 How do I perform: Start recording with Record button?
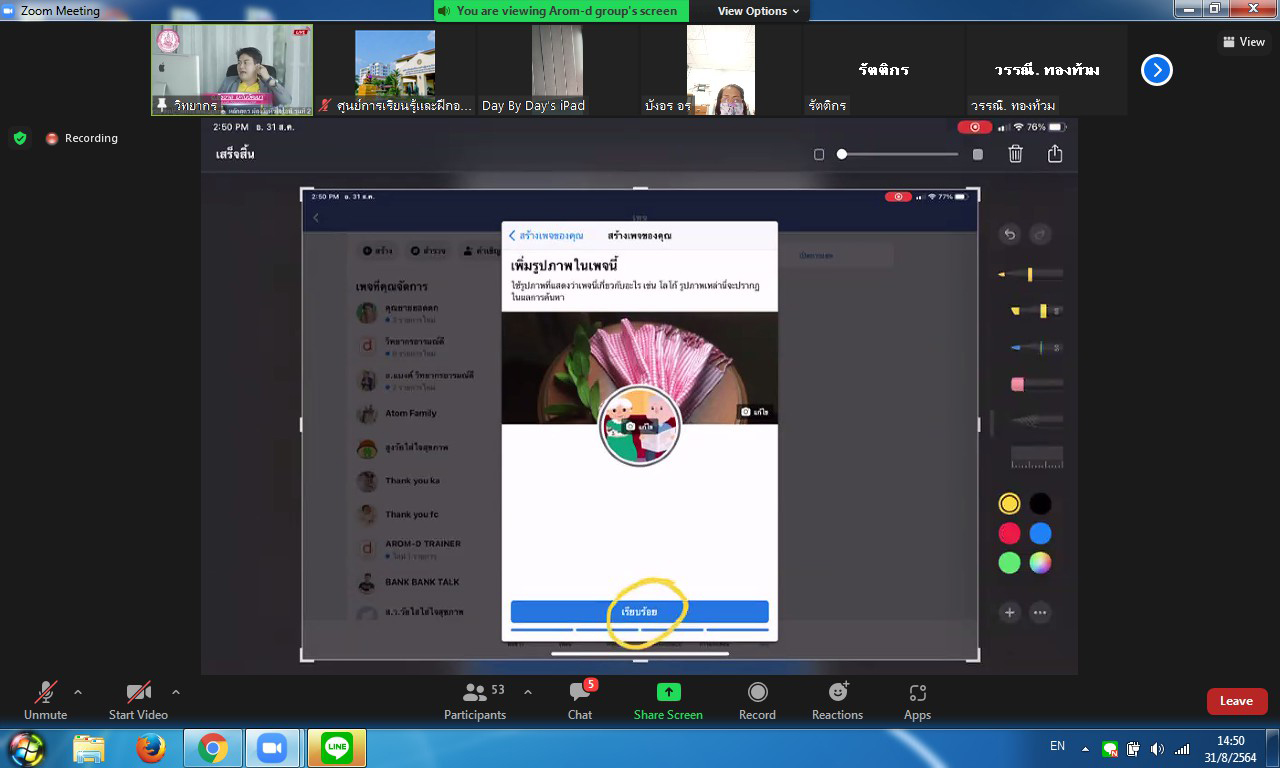[x=757, y=693]
